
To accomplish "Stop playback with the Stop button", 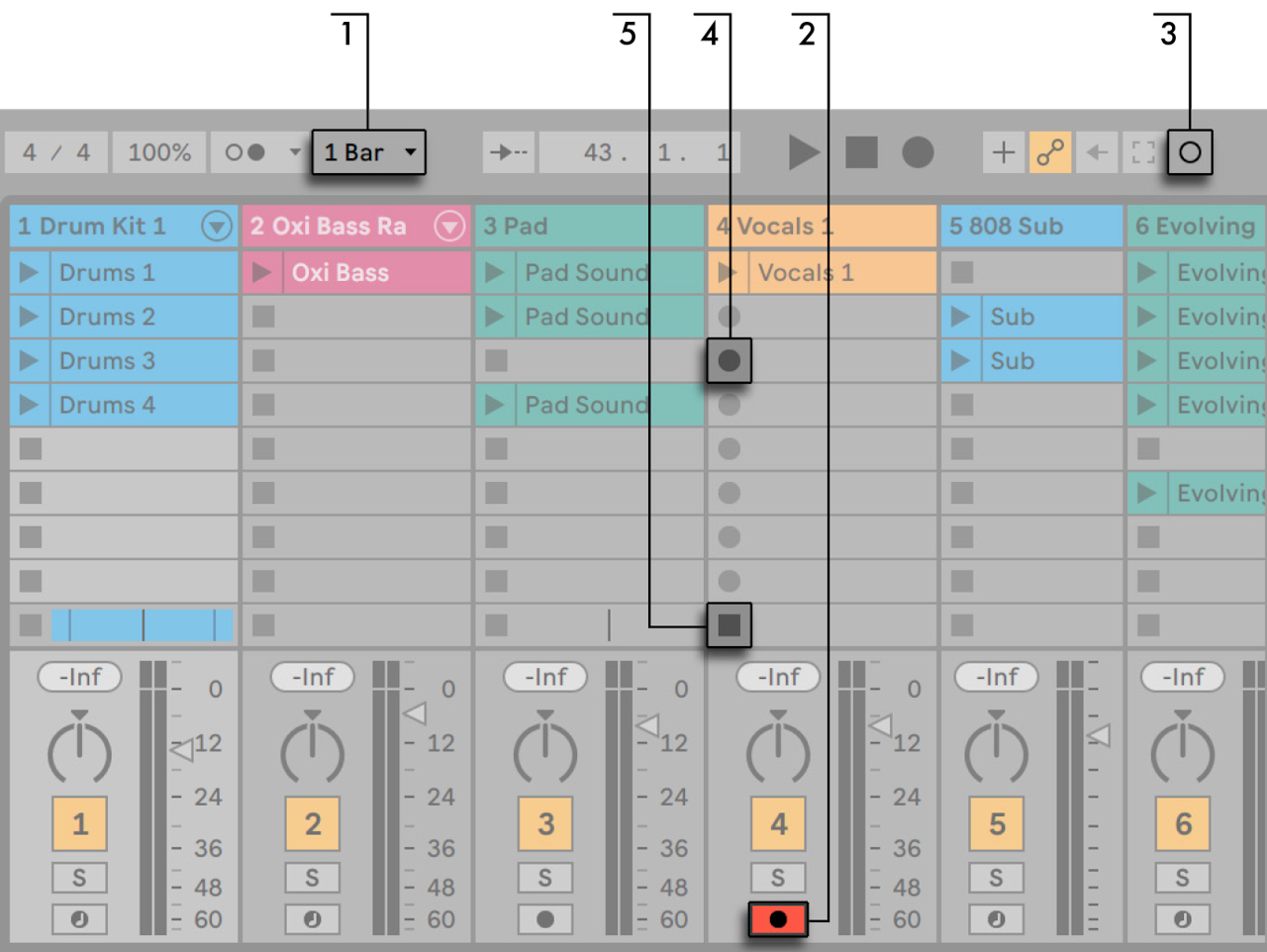I will tap(862, 151).
